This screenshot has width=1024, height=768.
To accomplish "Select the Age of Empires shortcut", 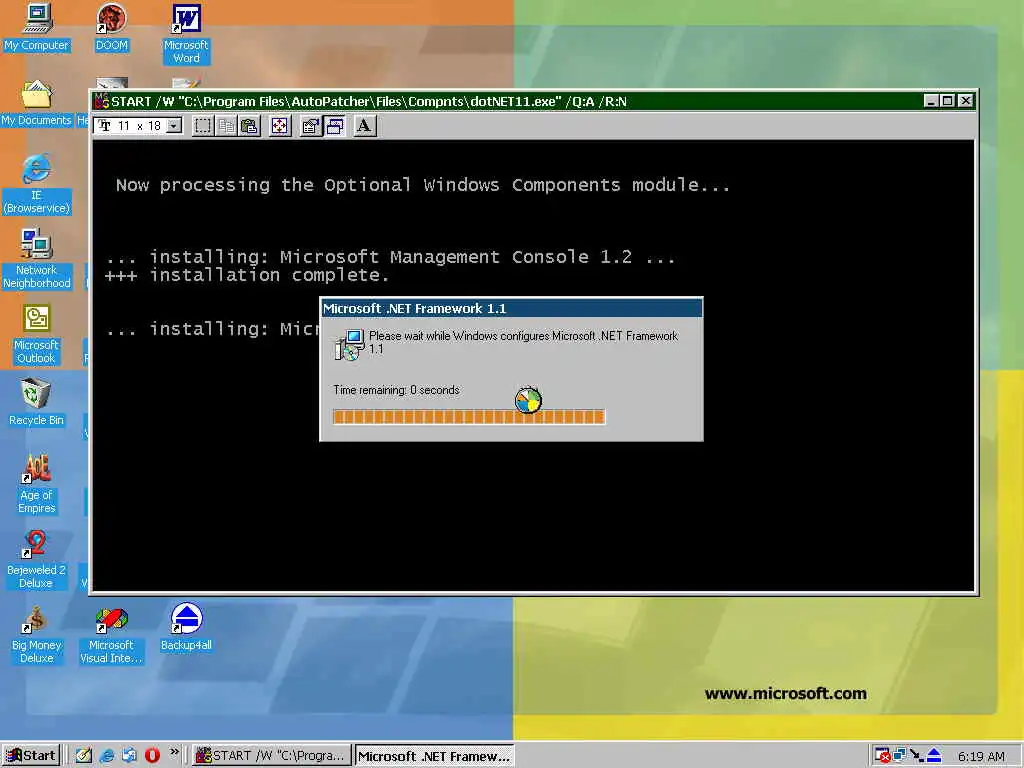I will pyautogui.click(x=37, y=484).
